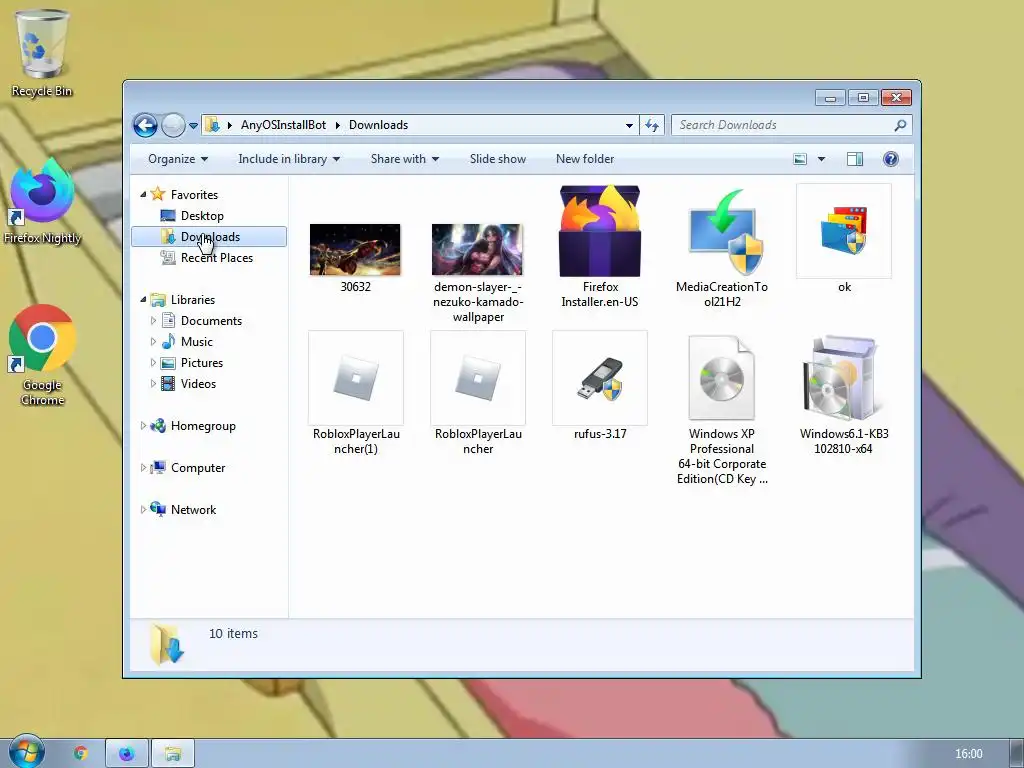Image resolution: width=1024 pixels, height=768 pixels.
Task: Show the preview pane using toolbar icon
Action: [x=854, y=159]
